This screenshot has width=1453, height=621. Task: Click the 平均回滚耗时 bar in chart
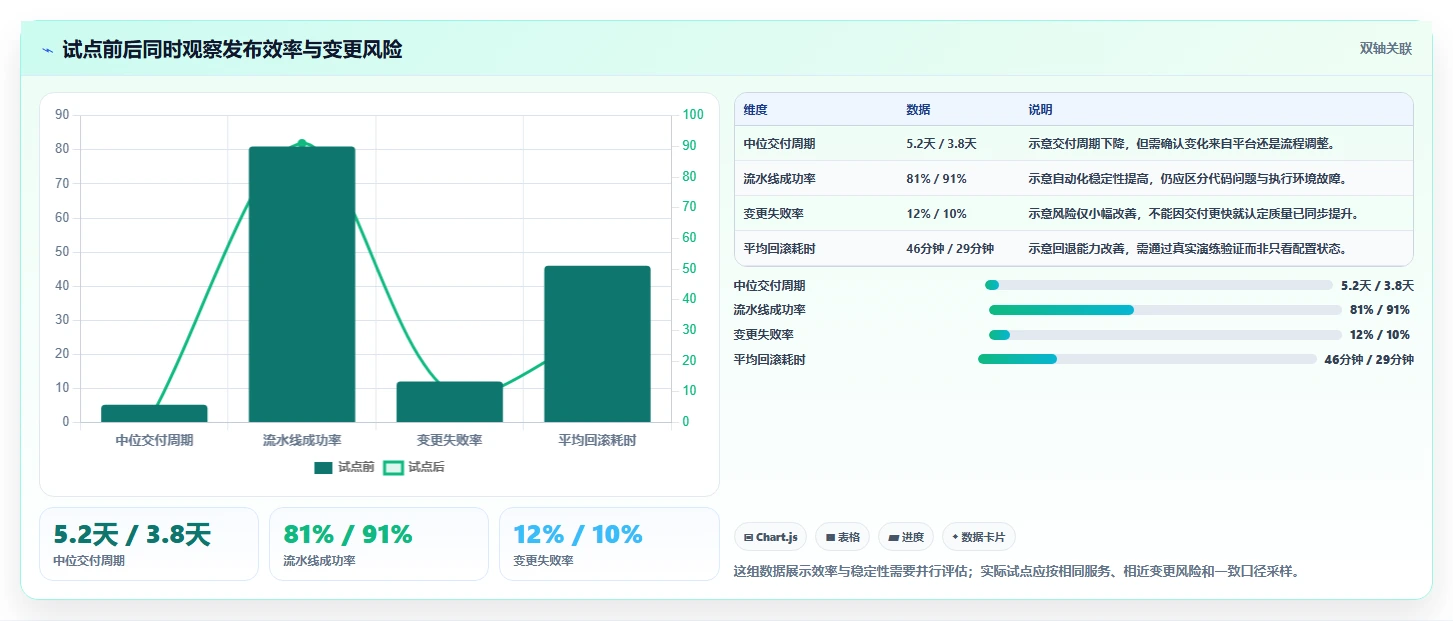coord(598,344)
